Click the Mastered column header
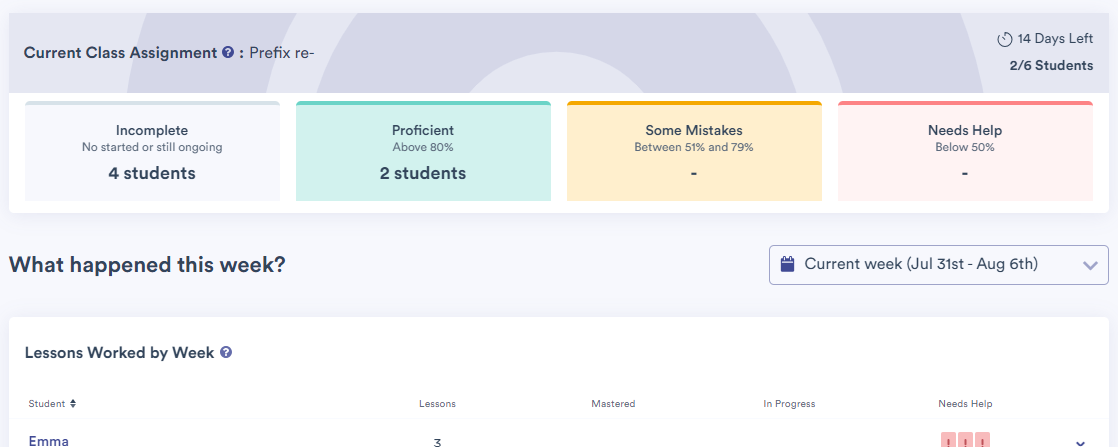Viewport: 1118px width, 447px height. tap(613, 404)
